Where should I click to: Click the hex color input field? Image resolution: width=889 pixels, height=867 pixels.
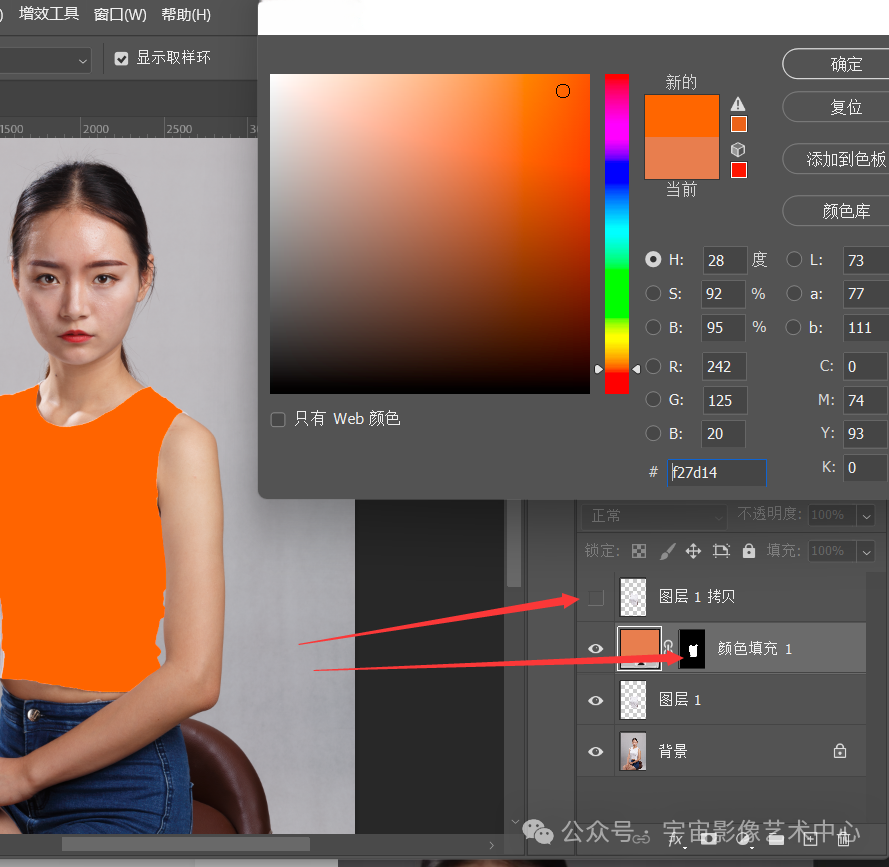(x=717, y=472)
